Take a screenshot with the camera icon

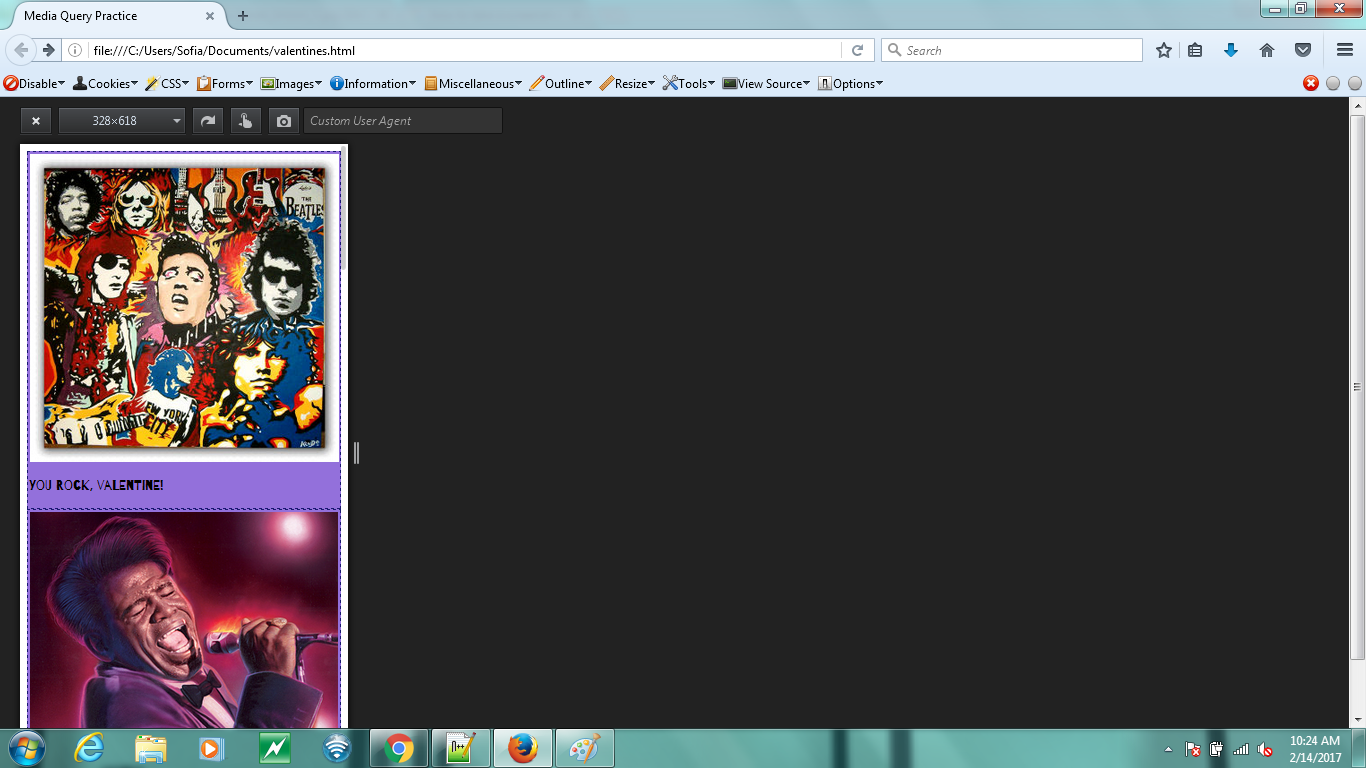(284, 121)
